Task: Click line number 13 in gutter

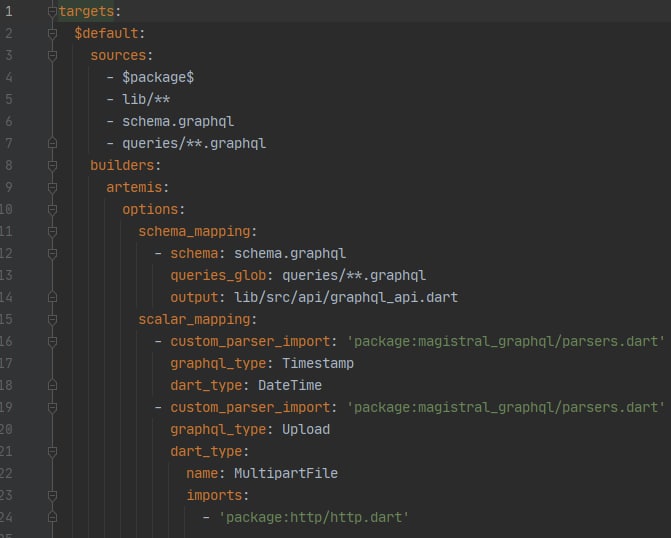Action: [x=6, y=275]
